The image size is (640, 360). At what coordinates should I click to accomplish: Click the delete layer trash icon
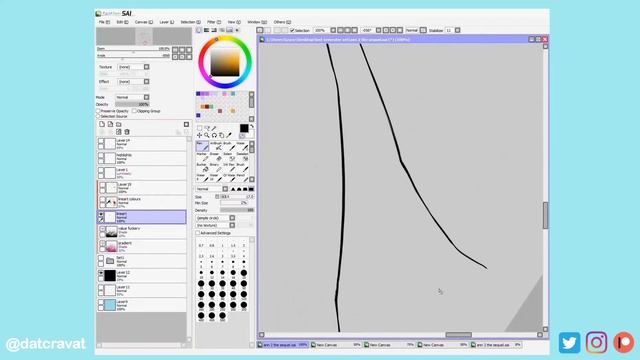tap(127, 132)
